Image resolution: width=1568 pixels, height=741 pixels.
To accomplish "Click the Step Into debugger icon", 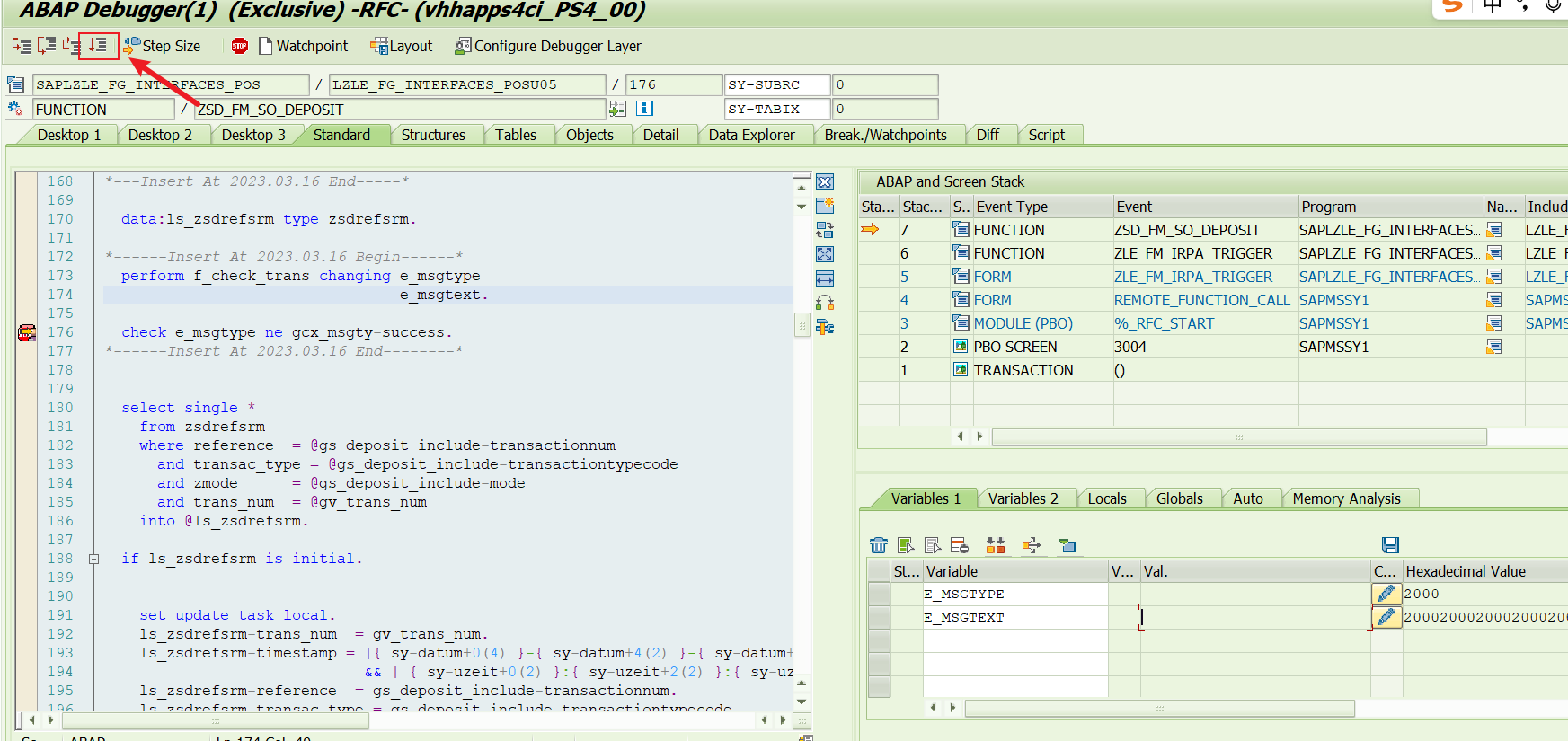I will click(21, 45).
